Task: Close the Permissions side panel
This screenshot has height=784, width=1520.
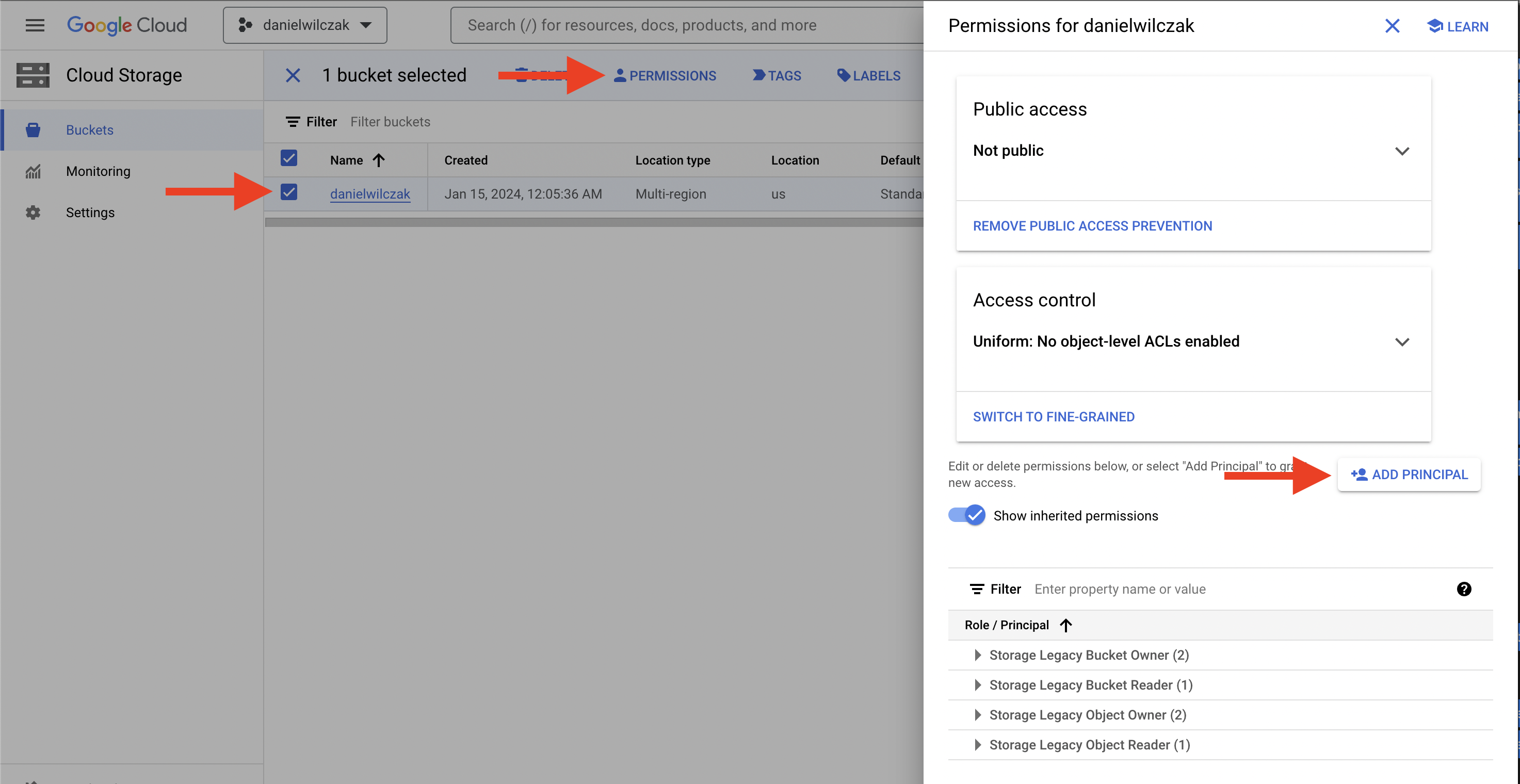Action: coord(1392,26)
